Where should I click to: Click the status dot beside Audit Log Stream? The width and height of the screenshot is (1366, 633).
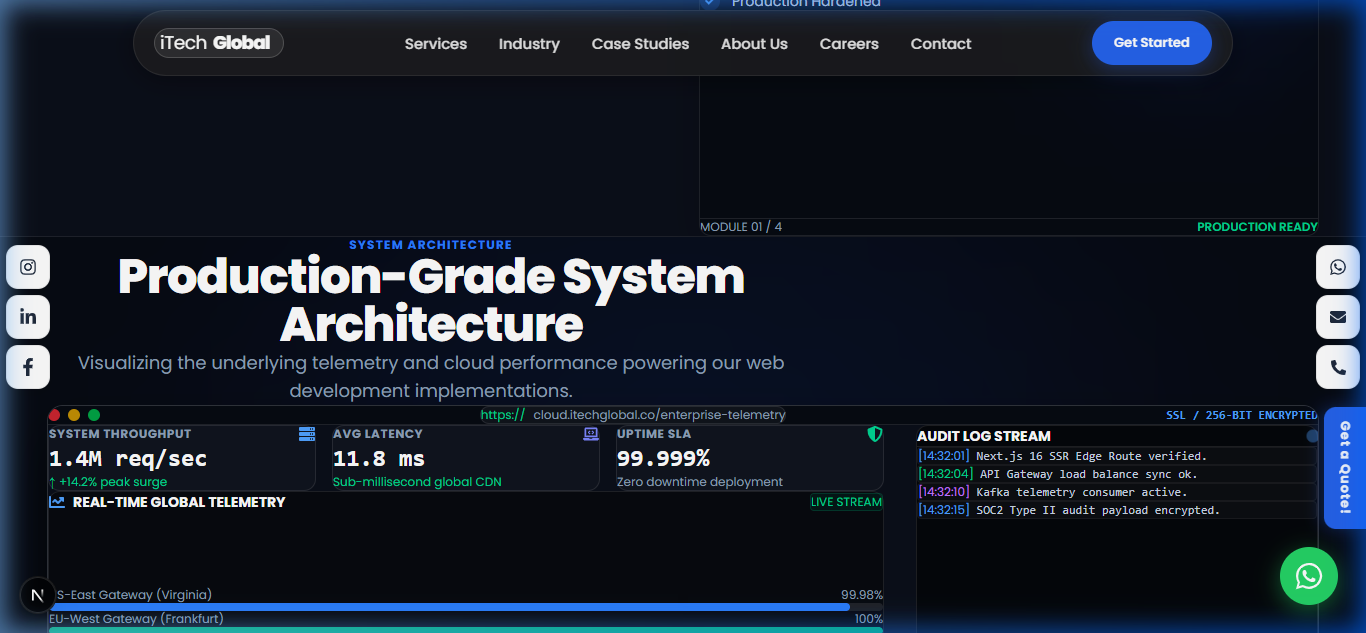(x=1312, y=436)
